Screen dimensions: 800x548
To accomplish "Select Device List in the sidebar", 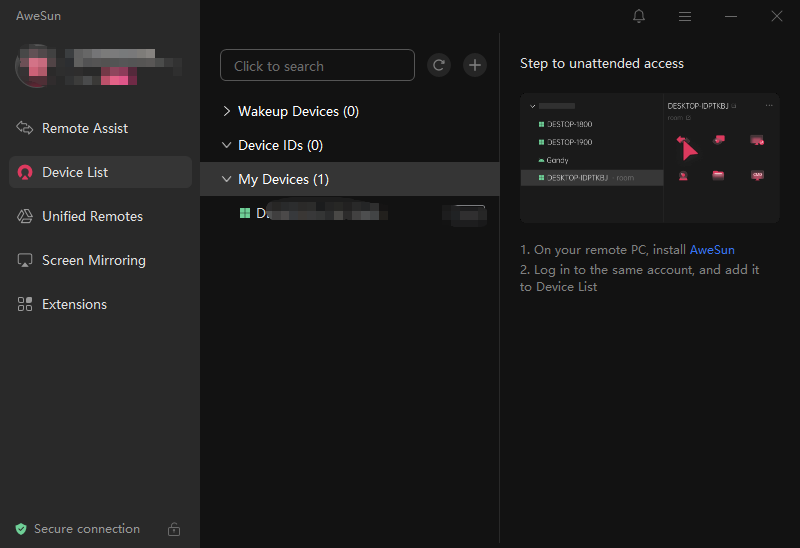I will point(75,172).
